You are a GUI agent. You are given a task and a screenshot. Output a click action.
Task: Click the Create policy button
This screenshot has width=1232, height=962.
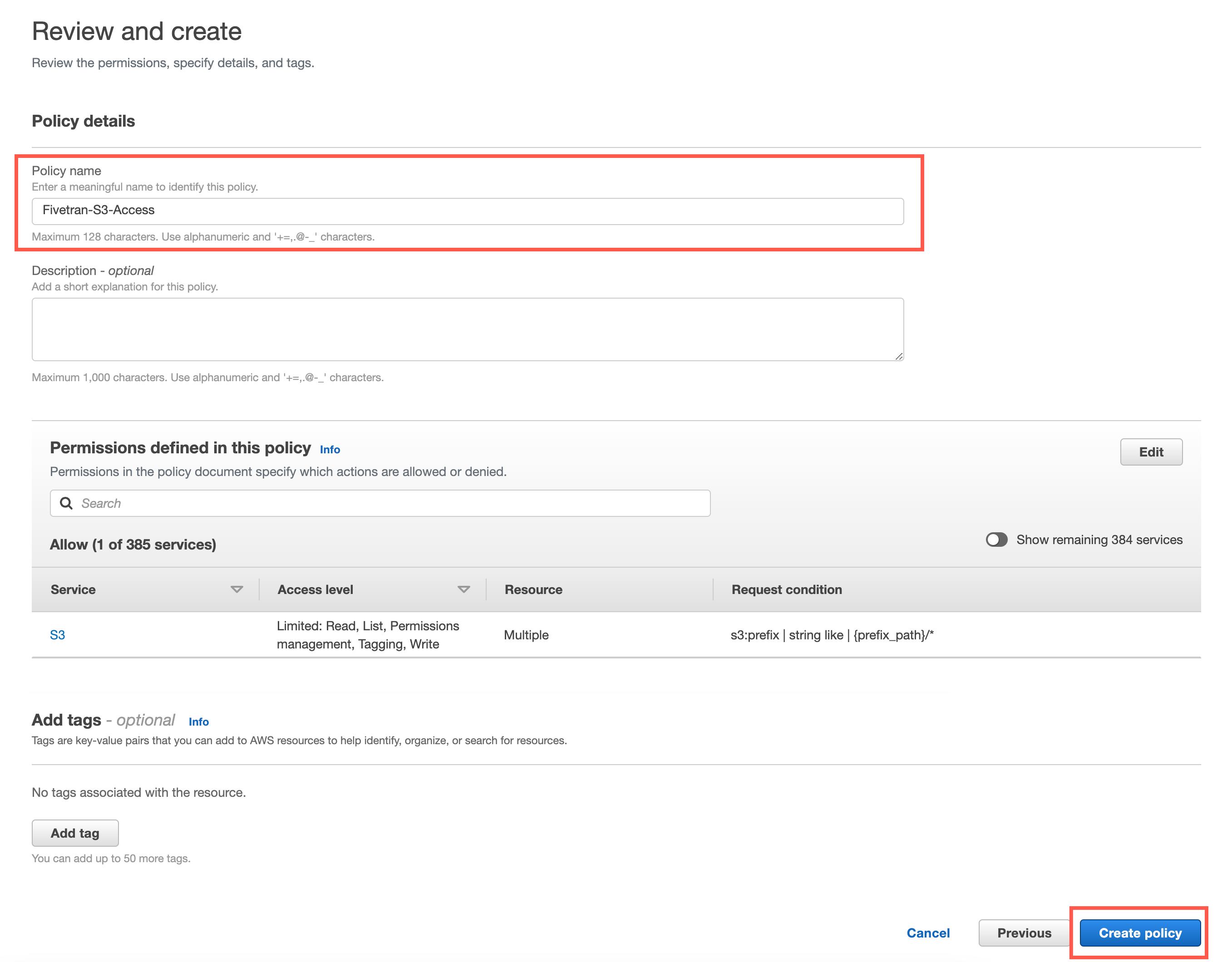[x=1140, y=933]
